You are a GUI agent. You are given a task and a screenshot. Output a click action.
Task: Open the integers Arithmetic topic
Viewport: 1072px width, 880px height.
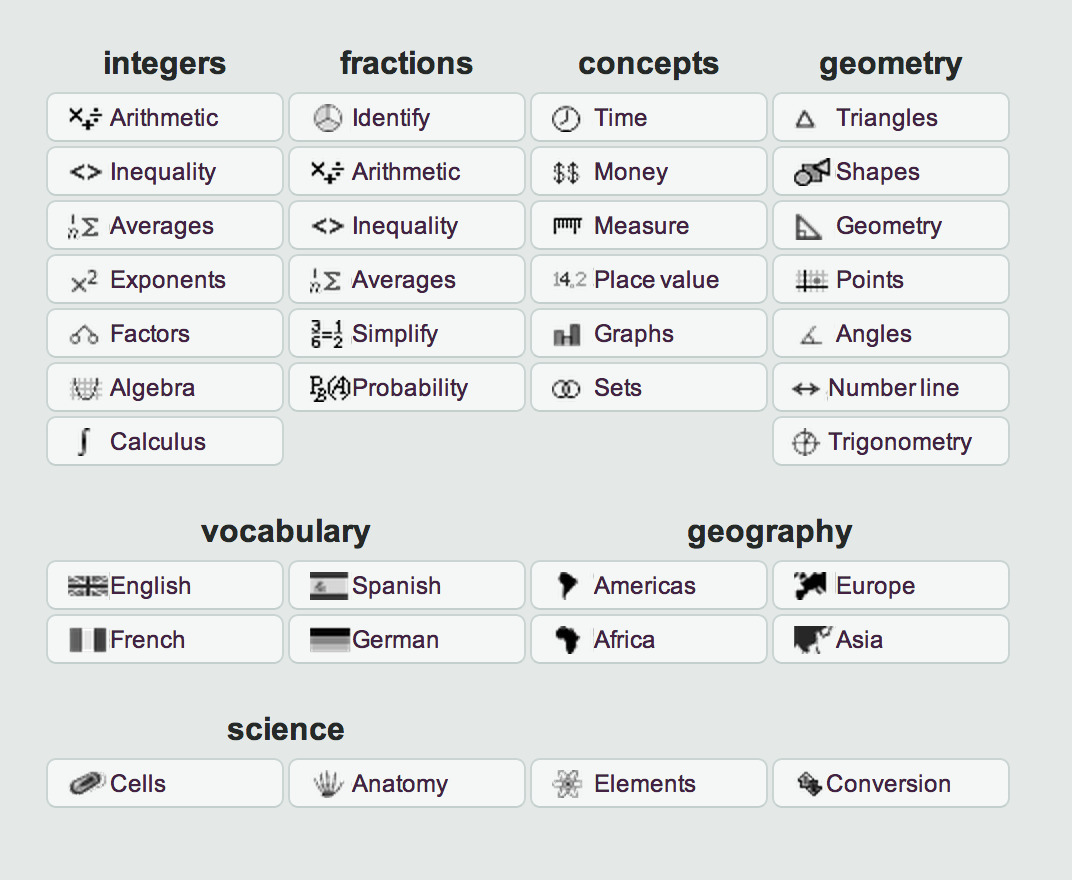[165, 118]
